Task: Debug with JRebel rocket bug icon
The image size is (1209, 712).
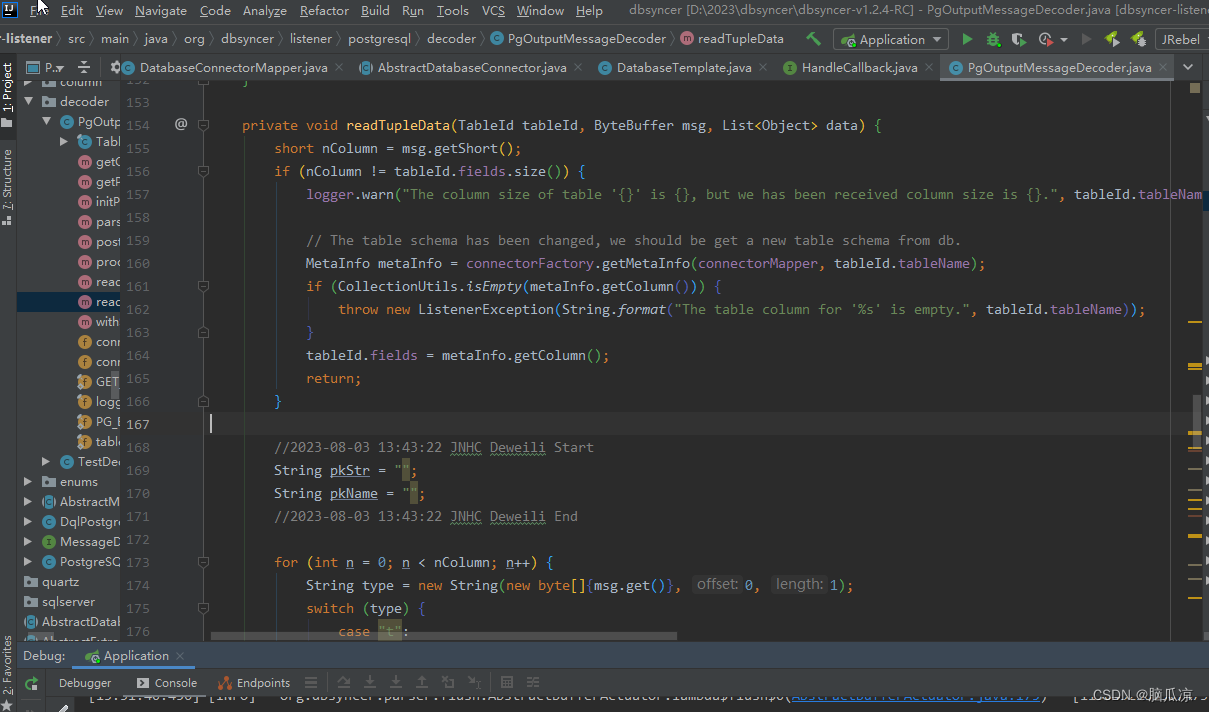Action: (x=1138, y=39)
